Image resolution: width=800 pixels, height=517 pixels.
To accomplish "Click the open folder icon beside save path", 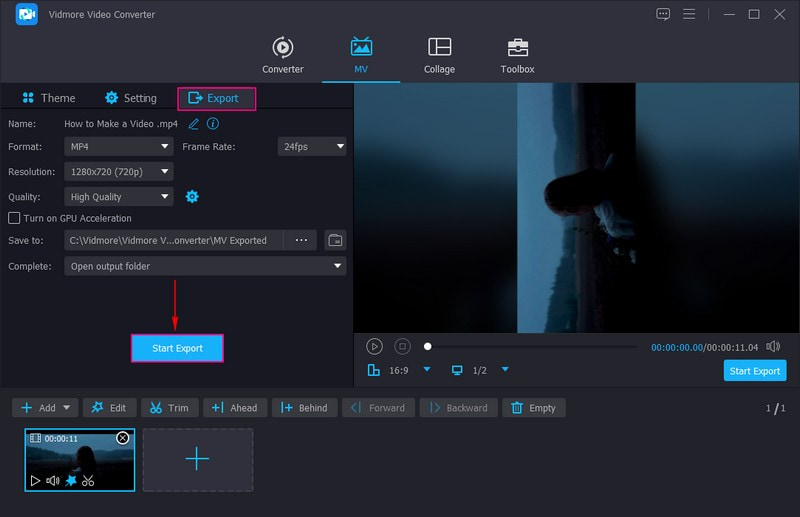I will pyautogui.click(x=335, y=240).
